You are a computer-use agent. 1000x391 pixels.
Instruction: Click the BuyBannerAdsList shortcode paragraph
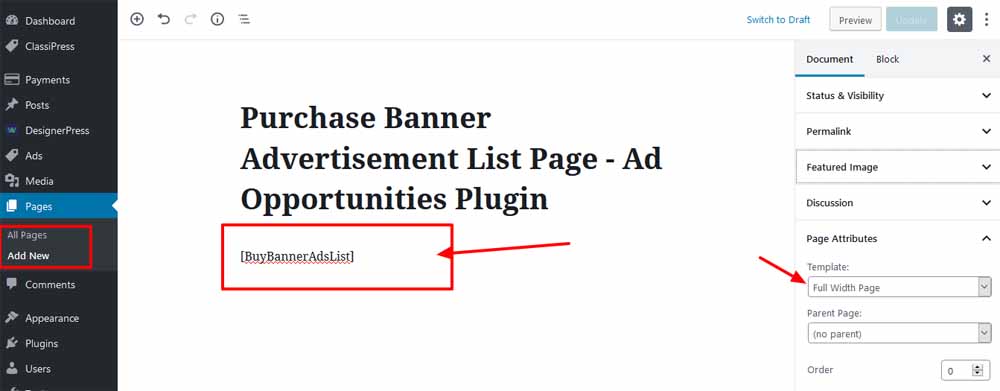[297, 256]
